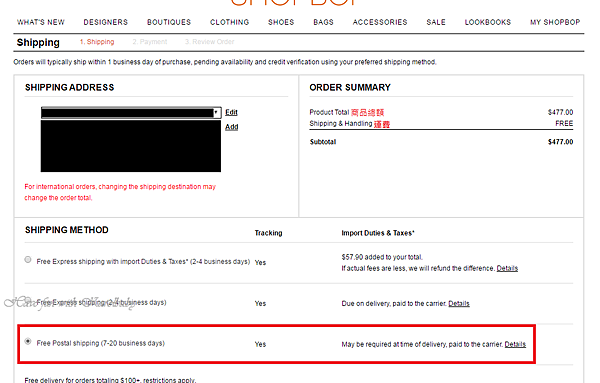Viewport: 600px width, 383px height.
Task: Open Details for postal shipping duties
Action: pyautogui.click(x=515, y=344)
